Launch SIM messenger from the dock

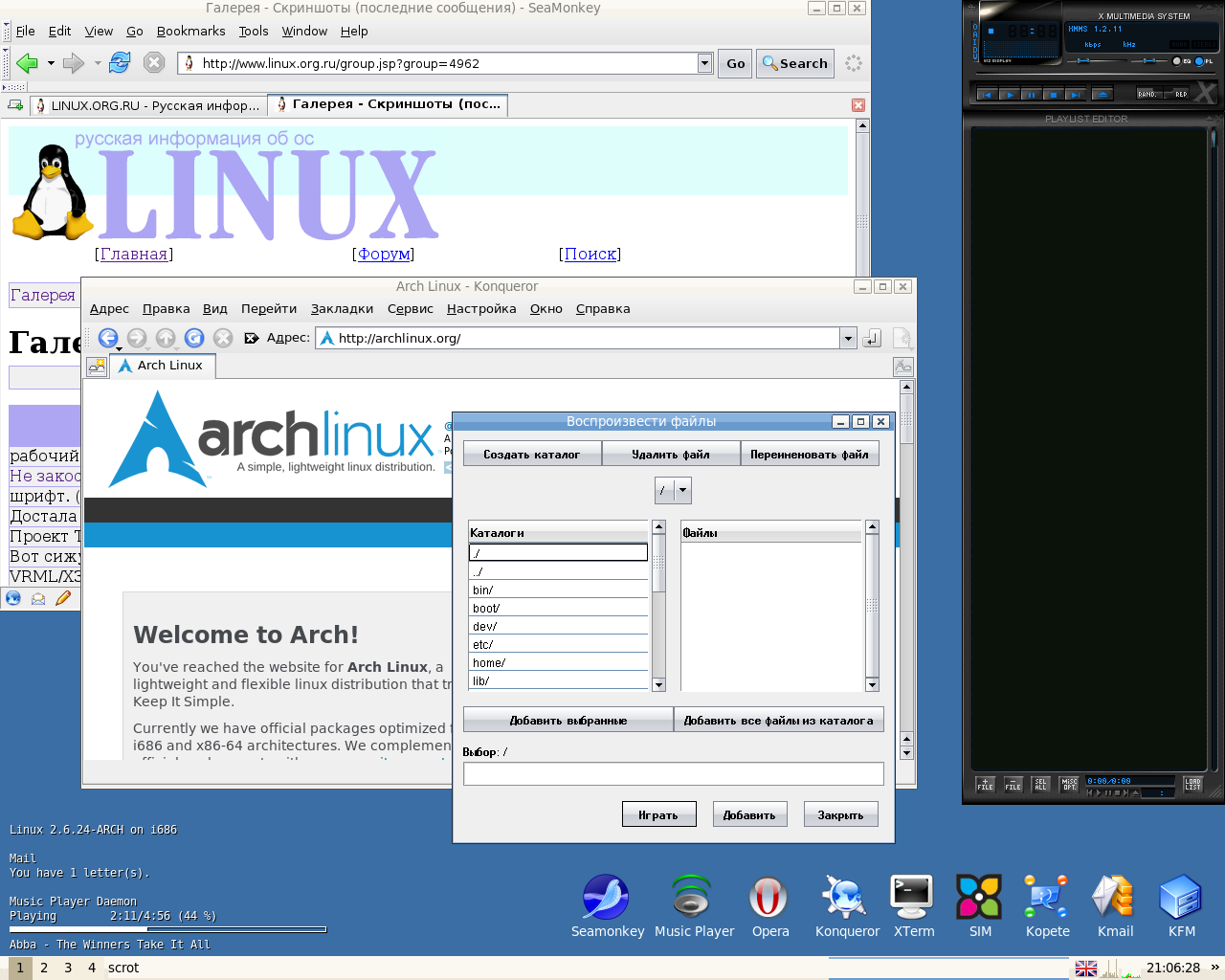[980, 907]
